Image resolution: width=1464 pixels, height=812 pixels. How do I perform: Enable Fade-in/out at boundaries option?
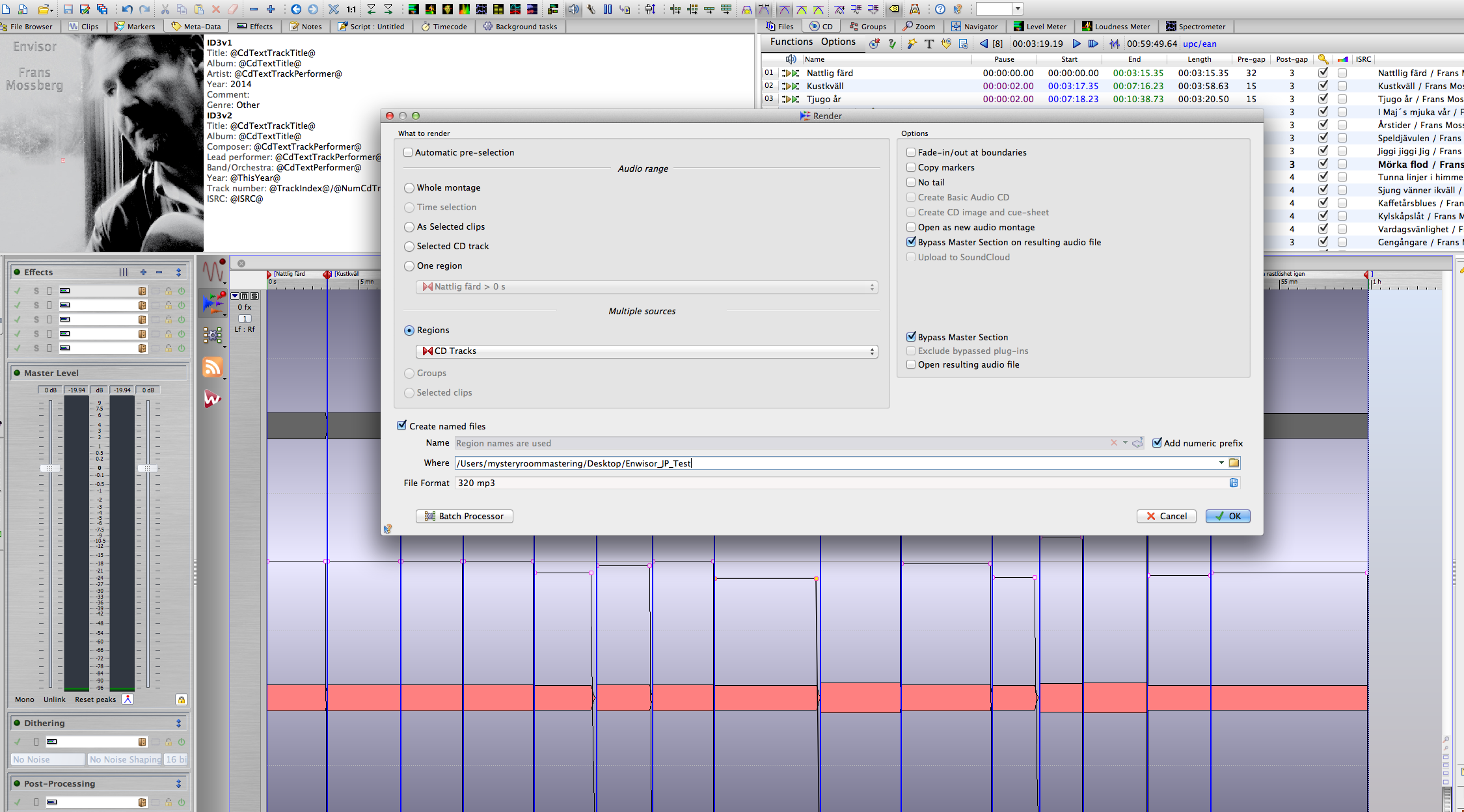click(x=911, y=152)
